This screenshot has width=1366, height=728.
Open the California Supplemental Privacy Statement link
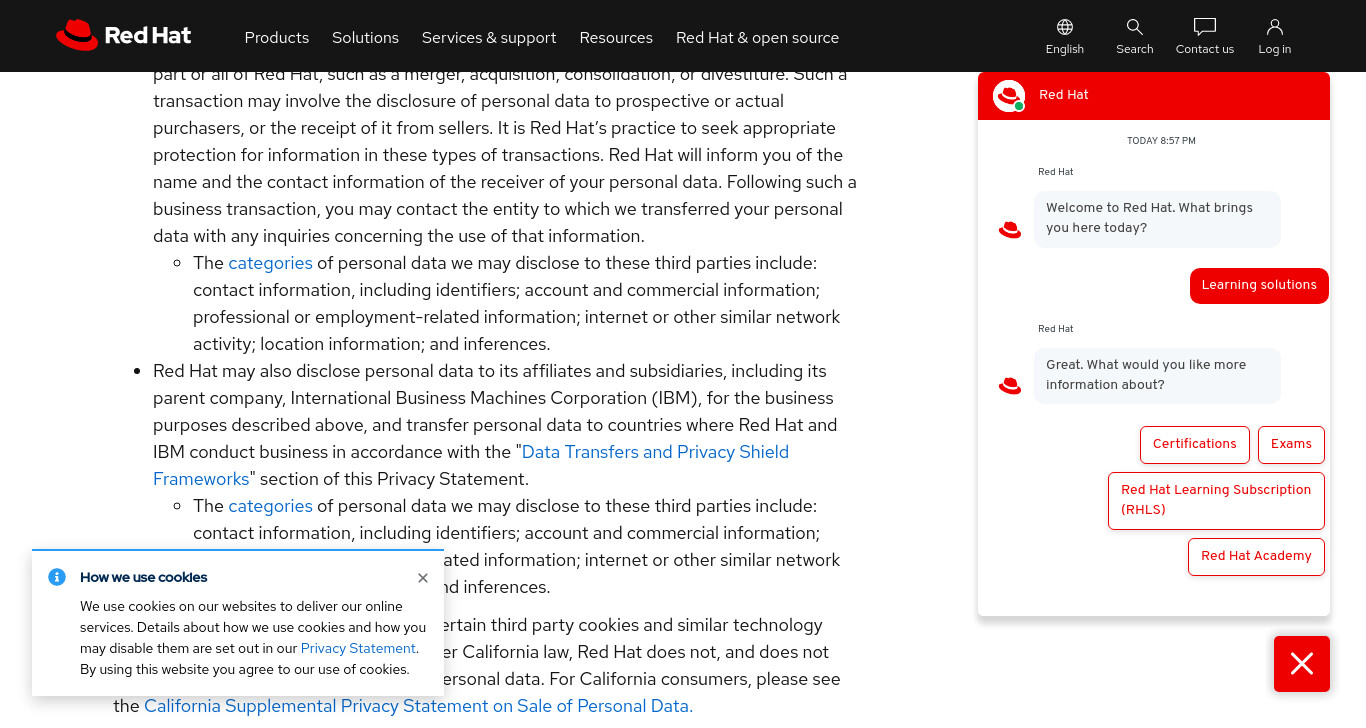[x=418, y=706]
